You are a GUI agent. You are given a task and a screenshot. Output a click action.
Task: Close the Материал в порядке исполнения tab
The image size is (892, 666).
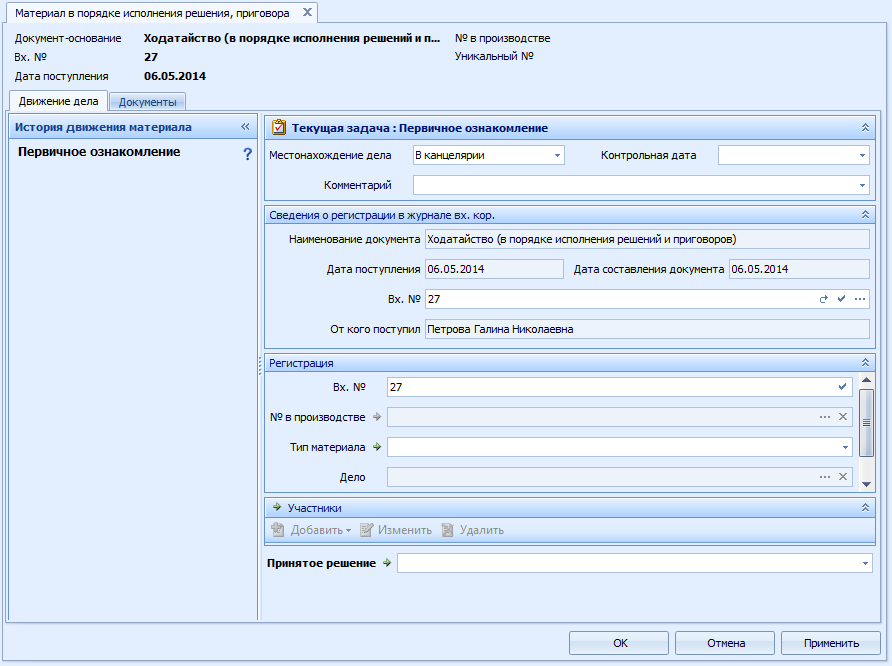click(x=307, y=12)
